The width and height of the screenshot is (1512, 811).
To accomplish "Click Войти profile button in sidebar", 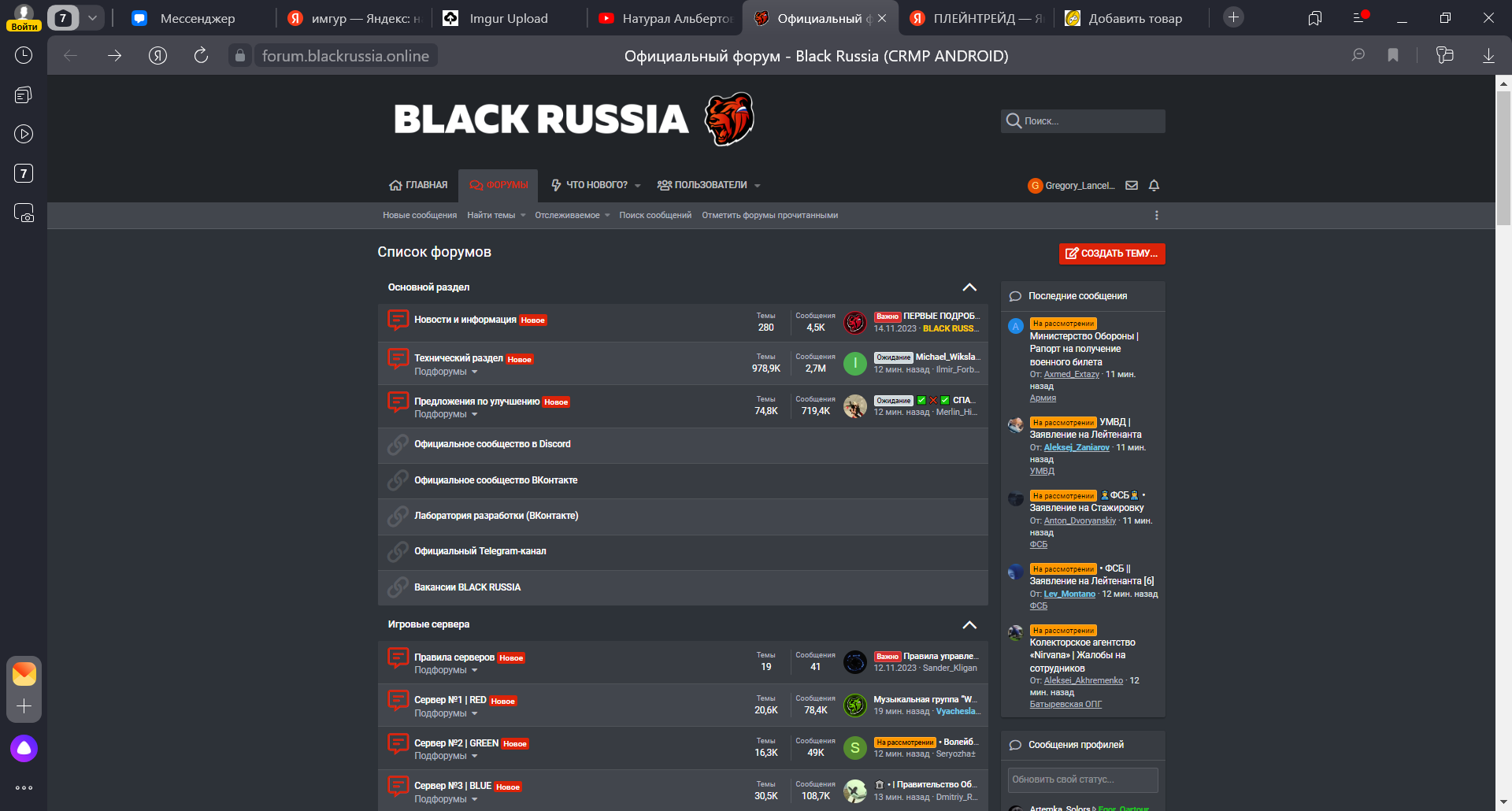I will tap(24, 18).
